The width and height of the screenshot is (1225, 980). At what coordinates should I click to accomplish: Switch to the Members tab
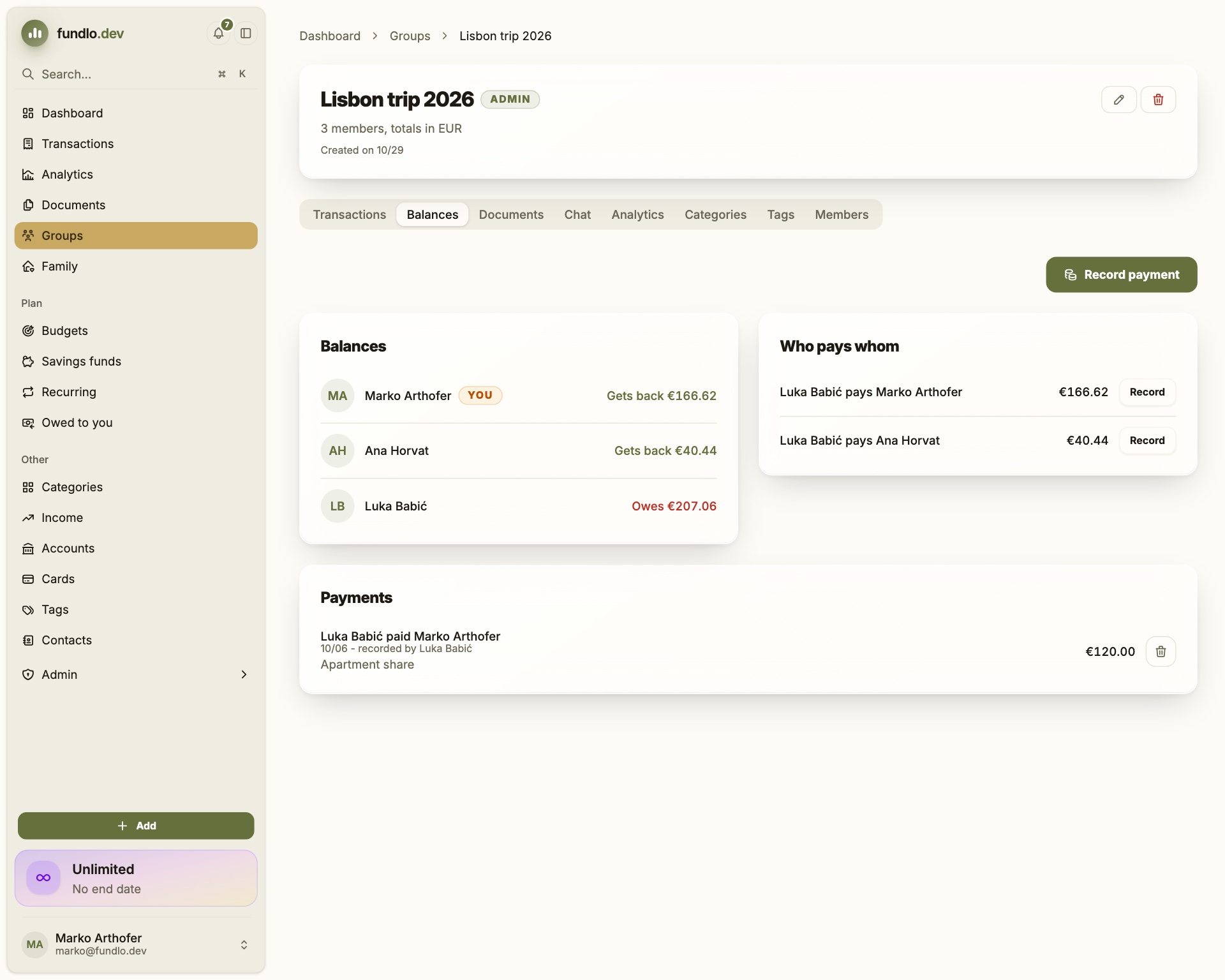tap(842, 214)
